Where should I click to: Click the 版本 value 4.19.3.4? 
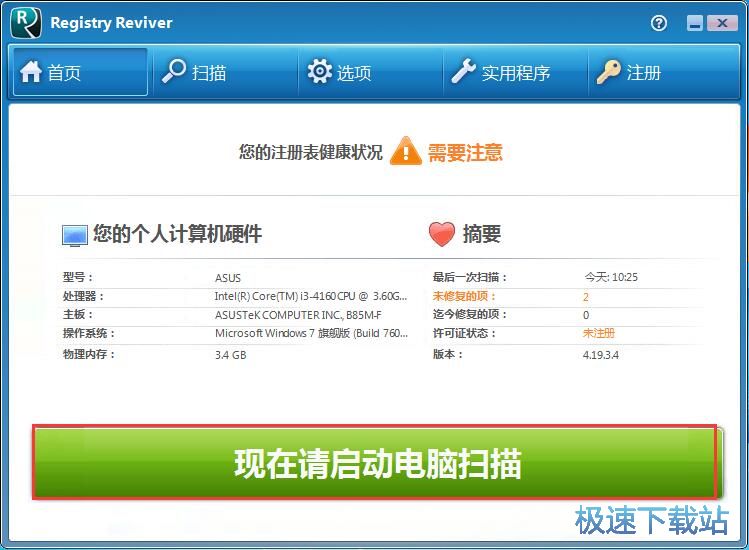pos(600,355)
